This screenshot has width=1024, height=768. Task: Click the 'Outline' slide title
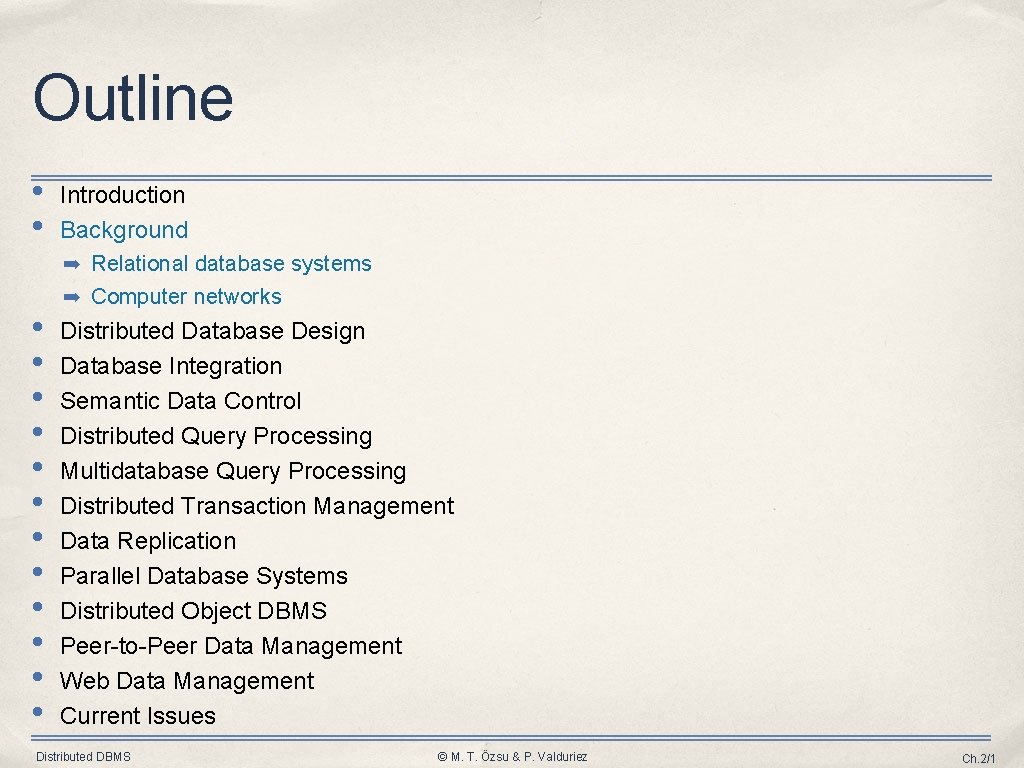133,98
